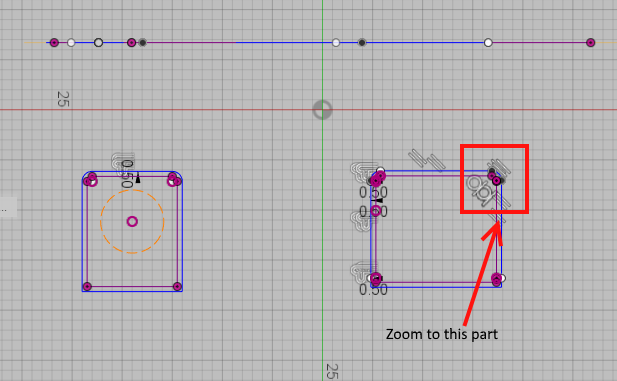617x381 pixels.
Task: Select right rectangle's bottom-left corner point
Action: click(x=376, y=279)
